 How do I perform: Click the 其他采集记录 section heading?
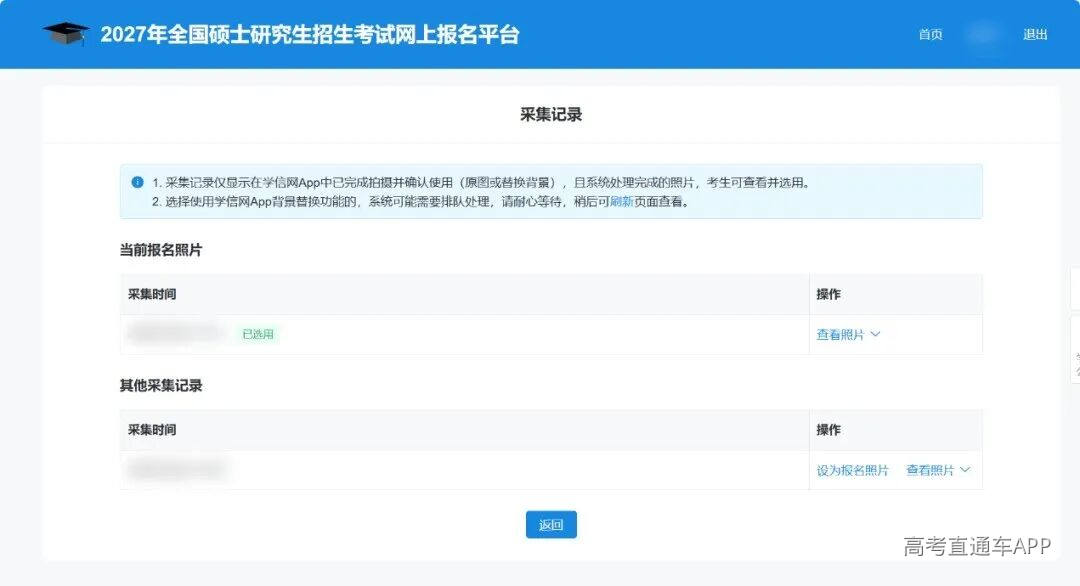click(x=161, y=386)
